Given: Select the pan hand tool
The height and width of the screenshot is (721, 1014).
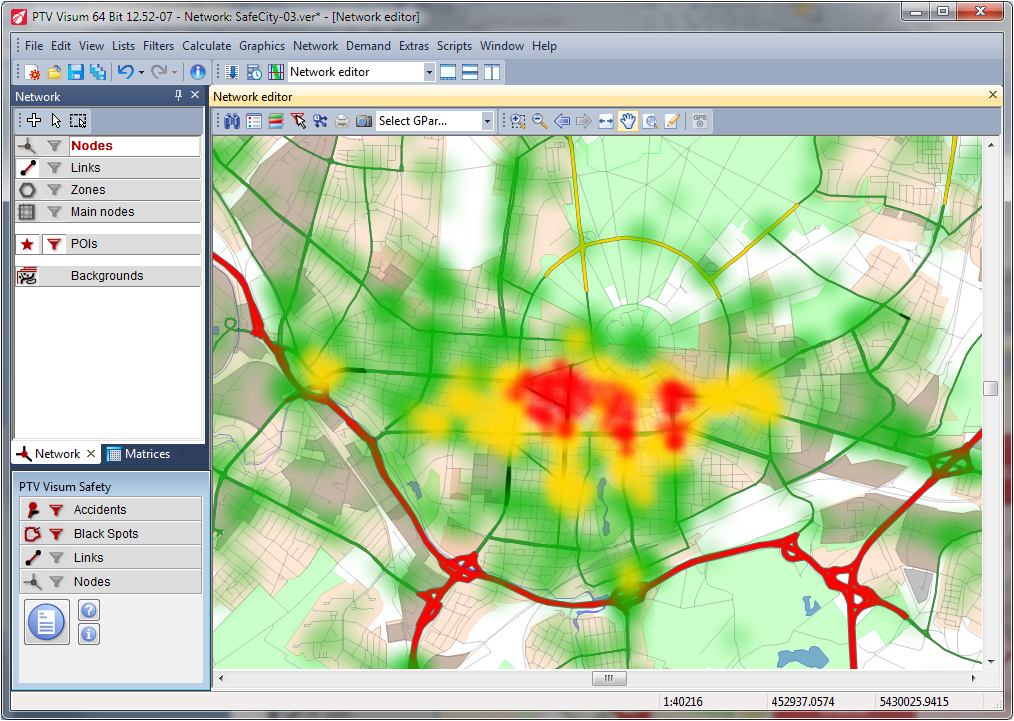Looking at the screenshot, I should pos(628,121).
